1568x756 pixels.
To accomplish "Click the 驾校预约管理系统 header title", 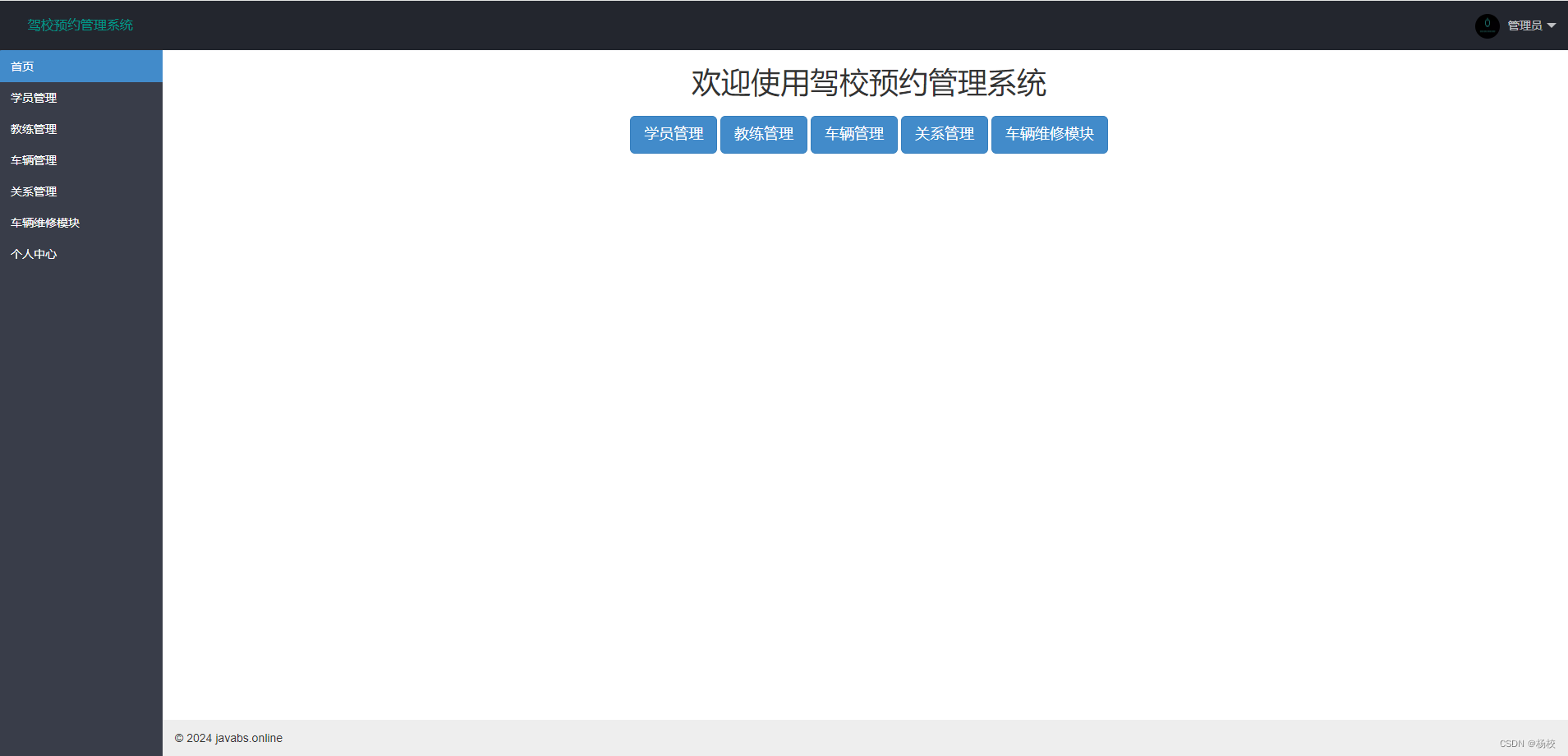I will pos(79,25).
